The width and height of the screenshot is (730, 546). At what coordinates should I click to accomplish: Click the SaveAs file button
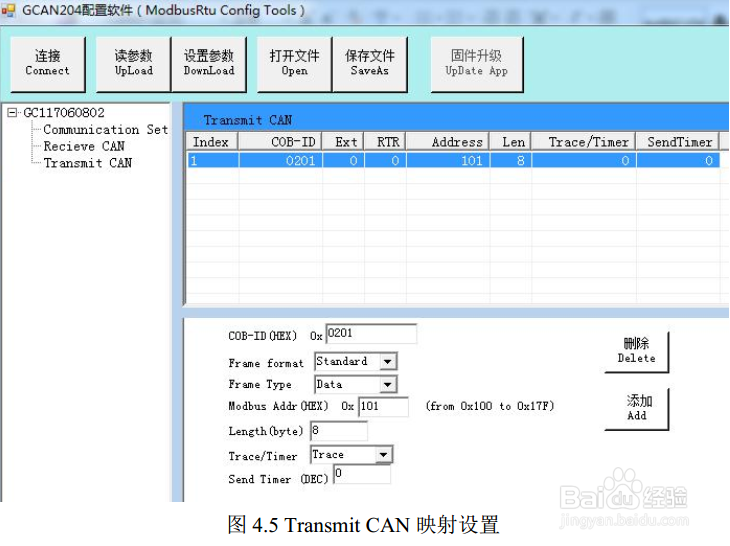click(x=370, y=64)
